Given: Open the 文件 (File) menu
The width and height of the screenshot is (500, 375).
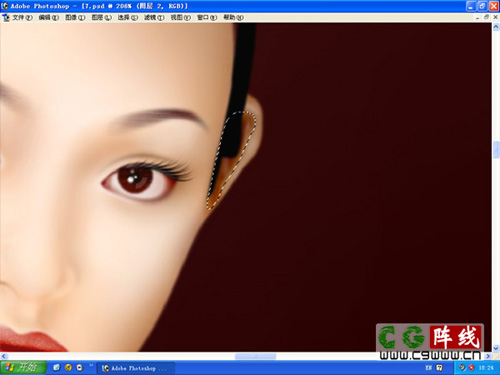Looking at the screenshot, I should point(22,17).
